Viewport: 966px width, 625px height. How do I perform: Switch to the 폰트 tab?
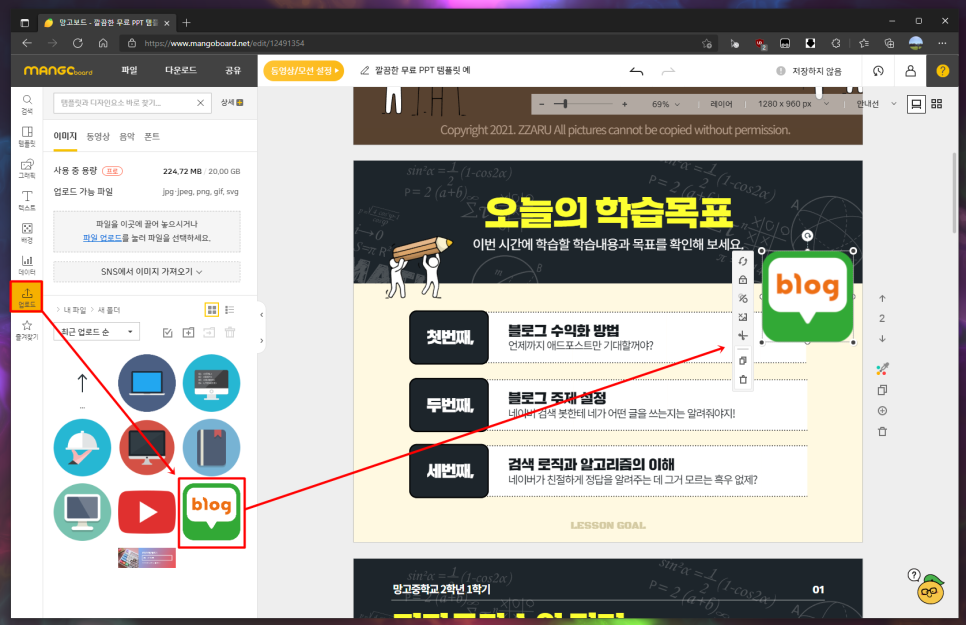152,136
